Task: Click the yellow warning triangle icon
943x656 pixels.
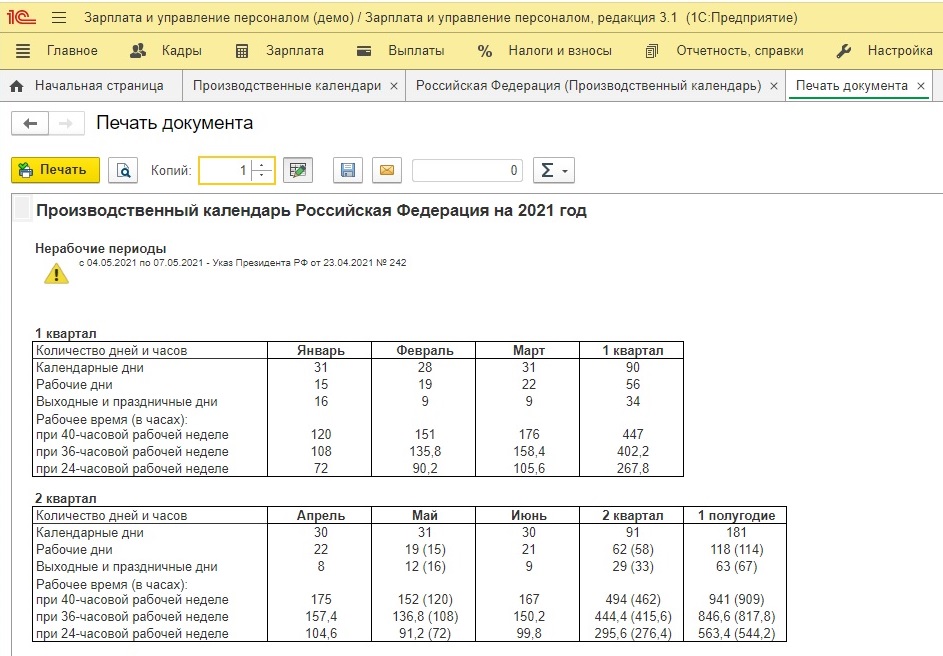Action: [x=57, y=274]
